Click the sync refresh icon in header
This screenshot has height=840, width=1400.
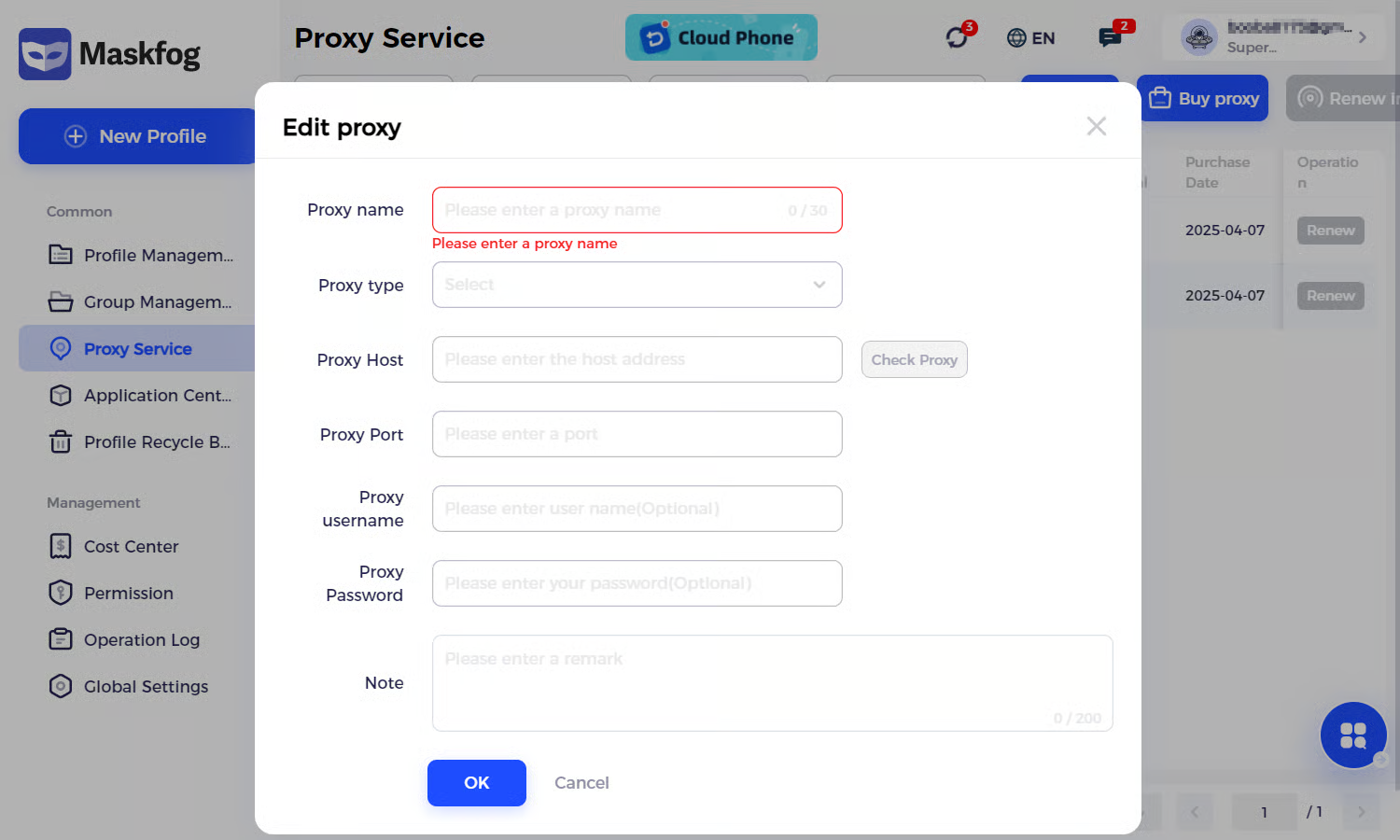[957, 37]
